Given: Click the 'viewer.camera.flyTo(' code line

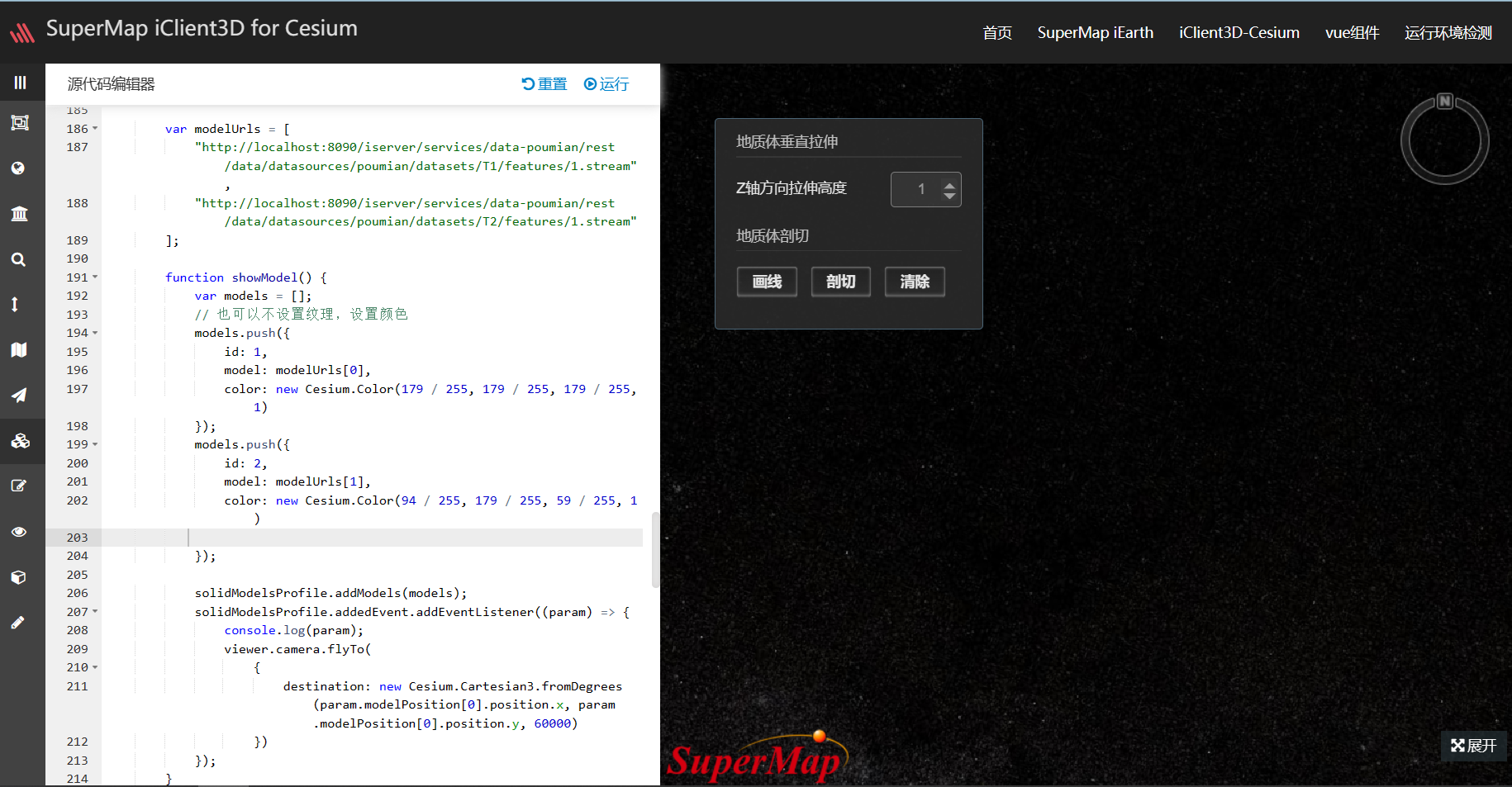Looking at the screenshot, I should pos(297,649).
